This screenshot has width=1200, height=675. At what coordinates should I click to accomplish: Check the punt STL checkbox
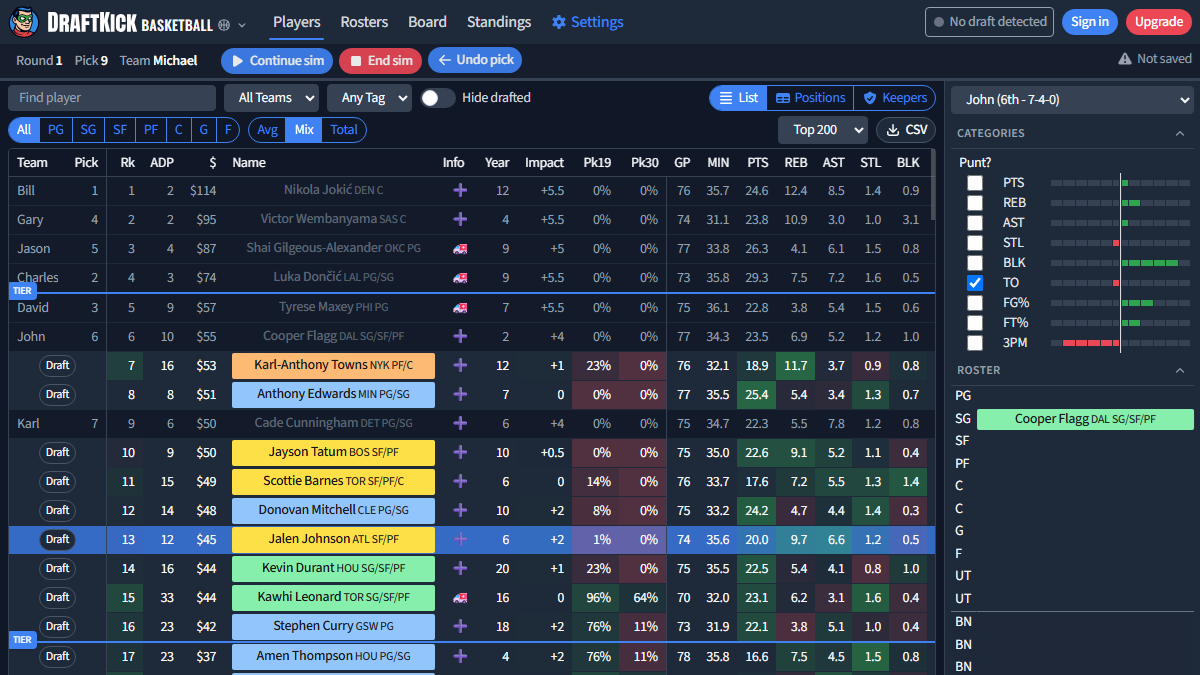click(x=975, y=243)
